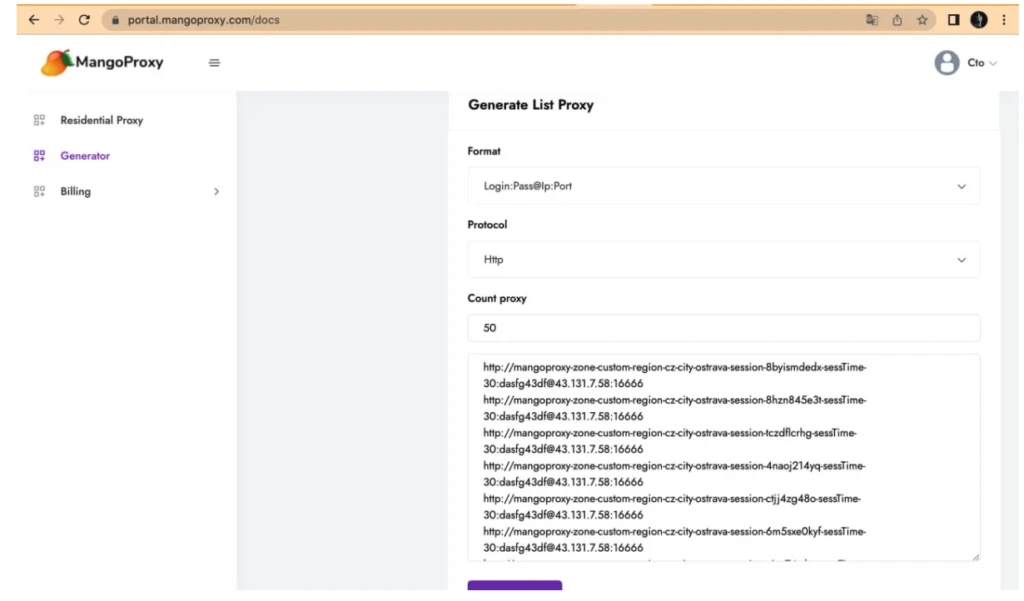Open the browser three-dot menu
The image size is (1024, 601).
(x=1004, y=20)
